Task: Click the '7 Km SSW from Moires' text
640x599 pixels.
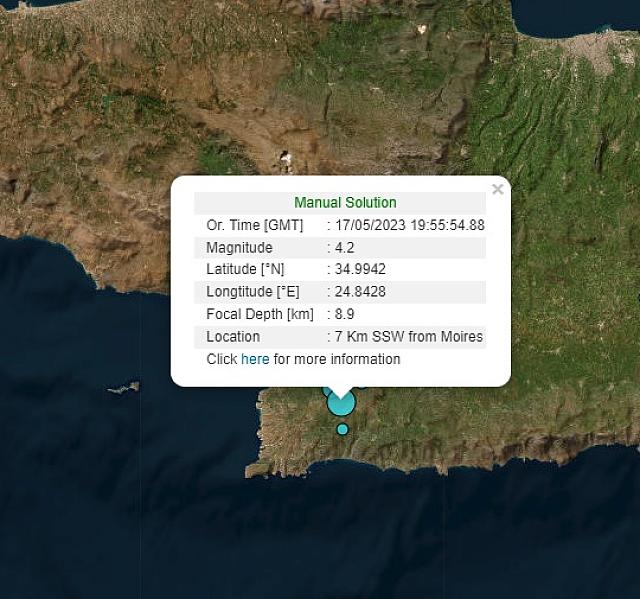Action: click(x=409, y=337)
